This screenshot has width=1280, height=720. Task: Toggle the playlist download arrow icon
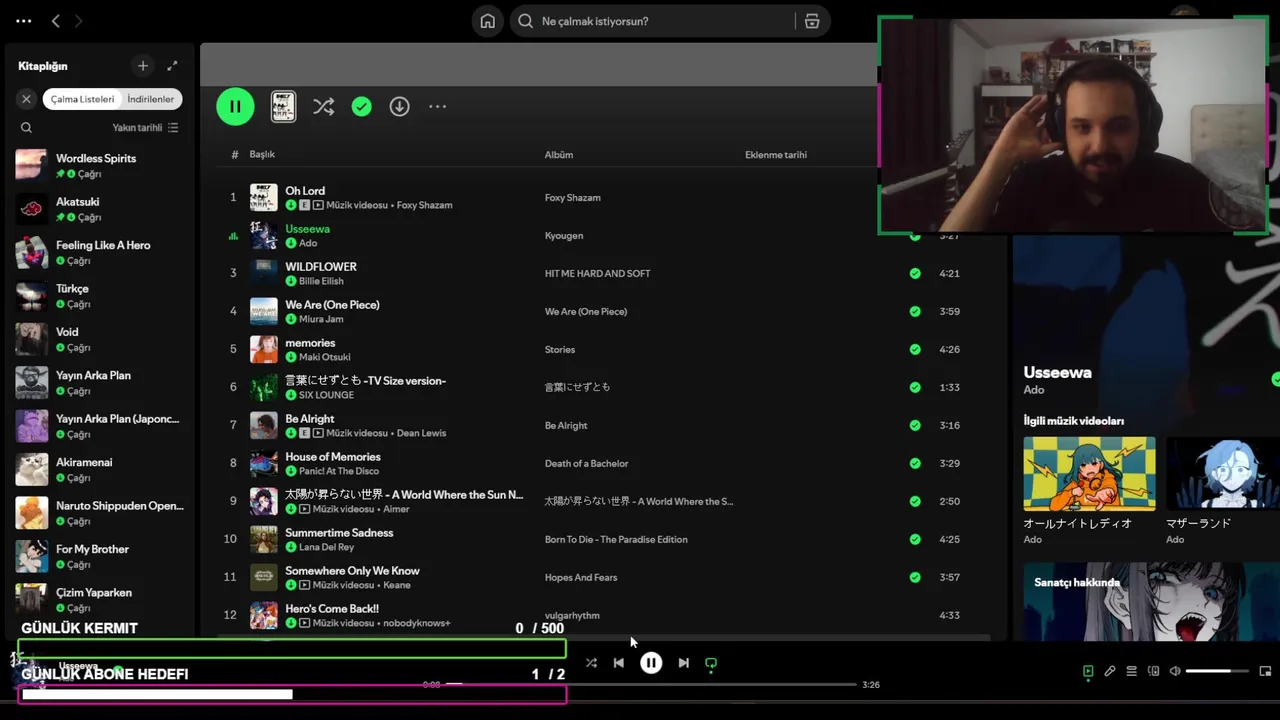pyautogui.click(x=399, y=106)
